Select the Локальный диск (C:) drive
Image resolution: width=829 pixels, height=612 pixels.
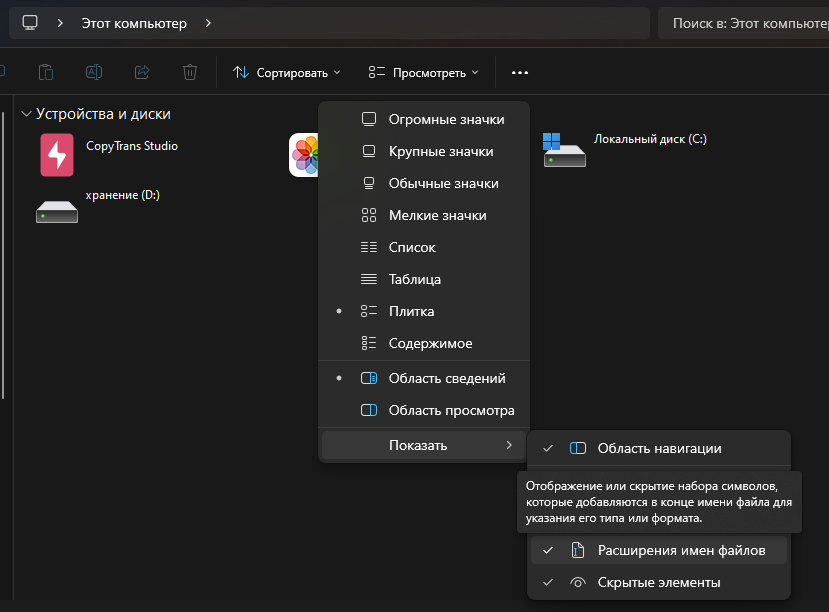[564, 150]
